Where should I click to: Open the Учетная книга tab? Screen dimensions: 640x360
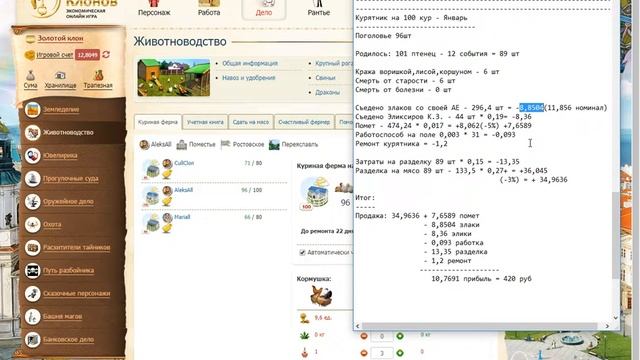[x=205, y=122]
